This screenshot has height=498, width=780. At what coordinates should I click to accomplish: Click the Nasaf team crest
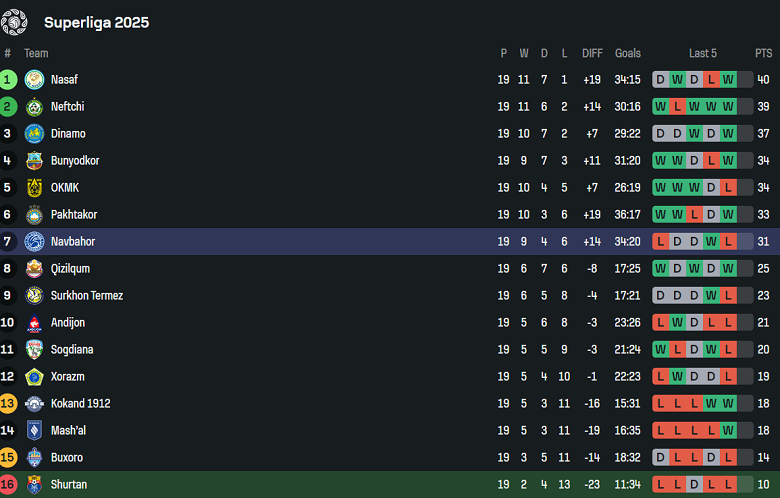coord(35,80)
